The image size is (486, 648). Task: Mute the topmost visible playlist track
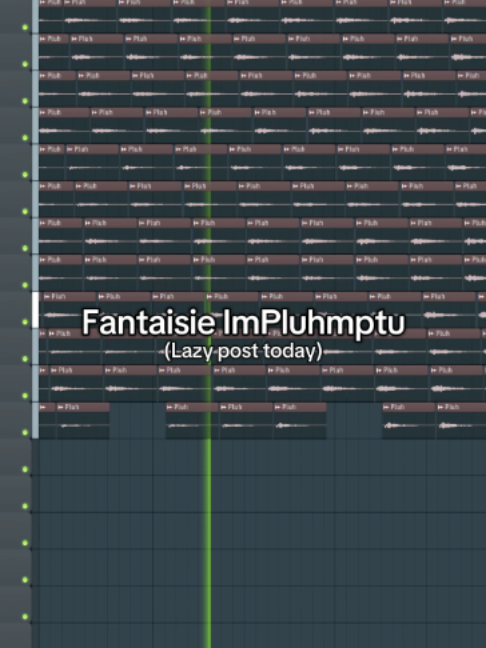(25, 27)
